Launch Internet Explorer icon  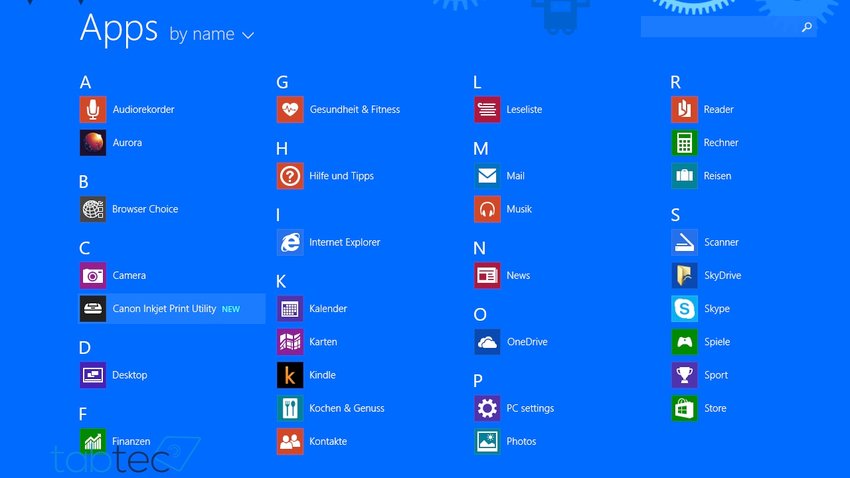click(x=290, y=242)
